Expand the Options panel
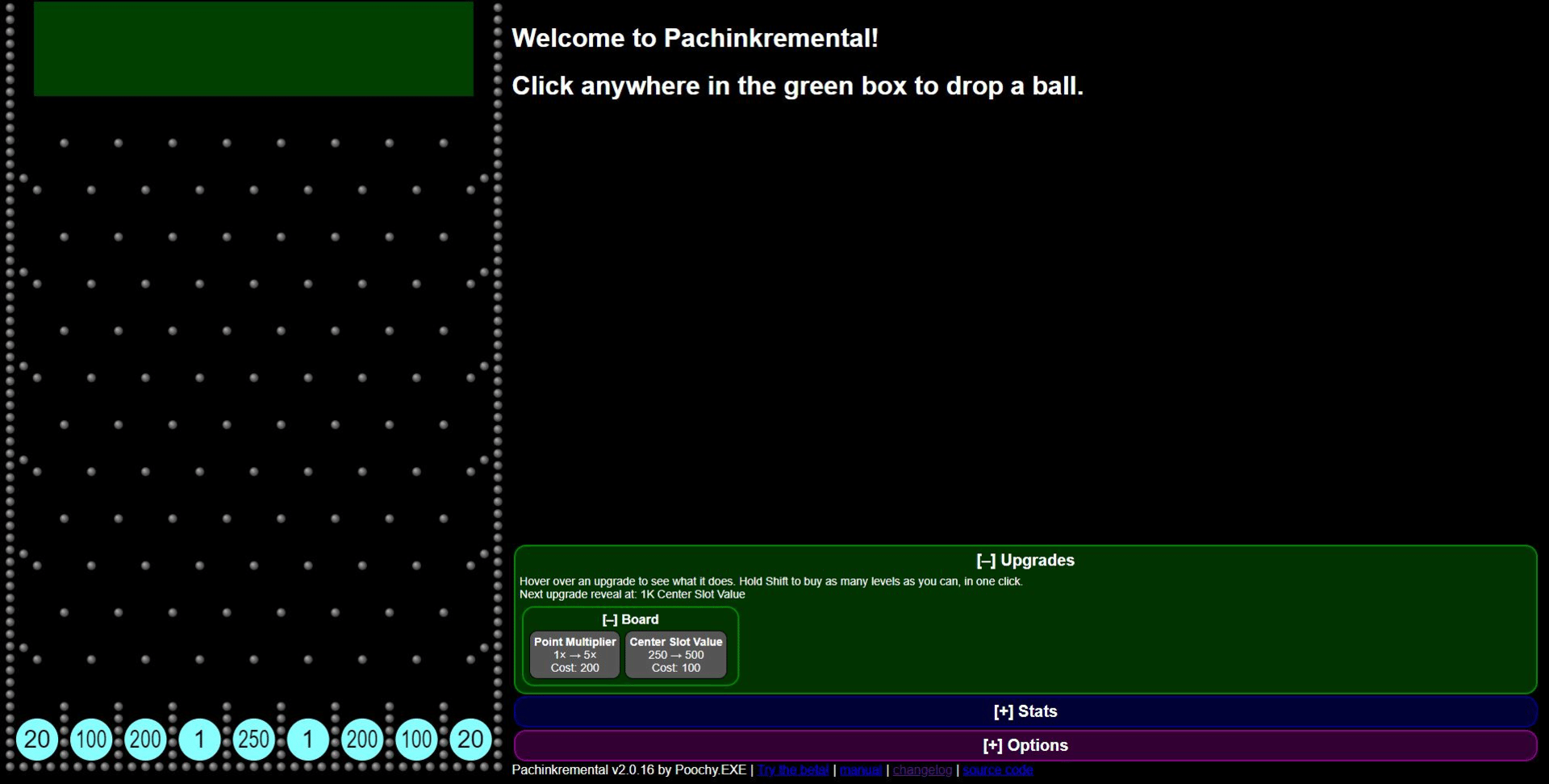This screenshot has width=1549, height=784. [1025, 745]
